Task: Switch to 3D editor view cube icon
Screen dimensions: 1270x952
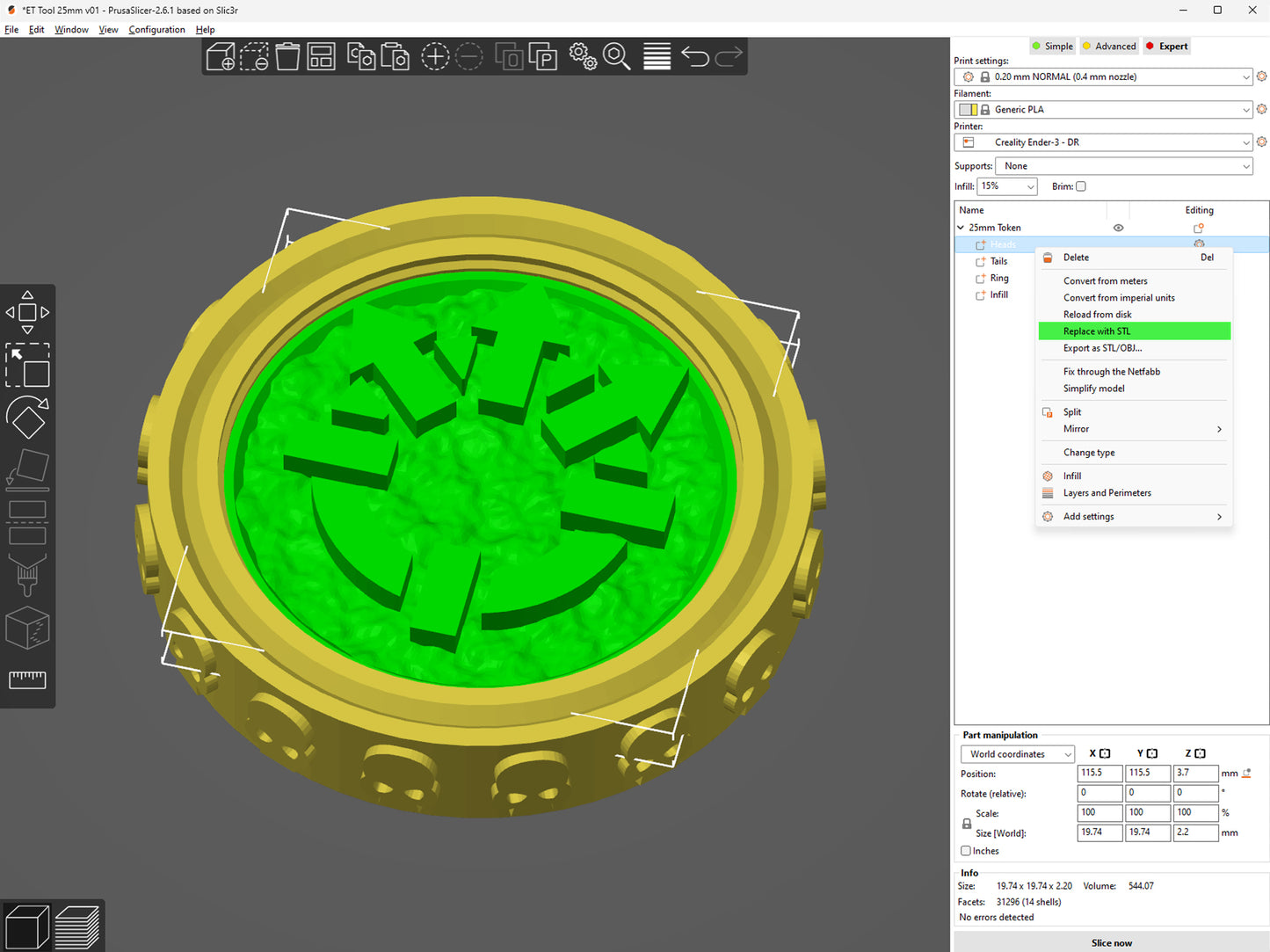Action: (x=27, y=927)
